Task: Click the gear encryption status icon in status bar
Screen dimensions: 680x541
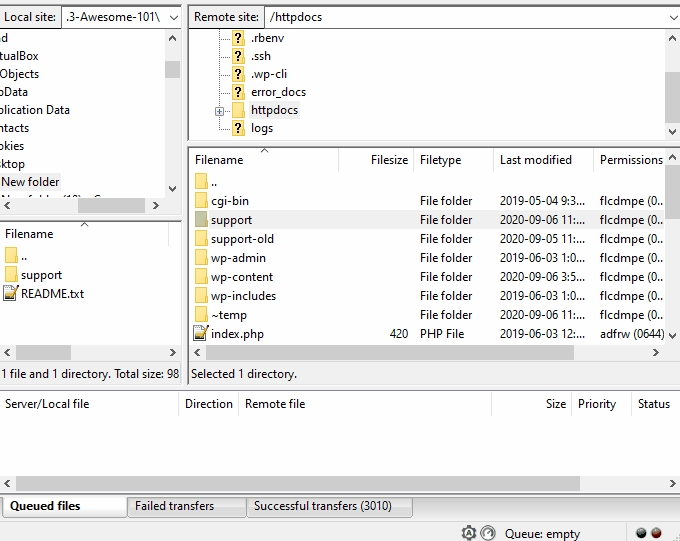Action: 469,532
